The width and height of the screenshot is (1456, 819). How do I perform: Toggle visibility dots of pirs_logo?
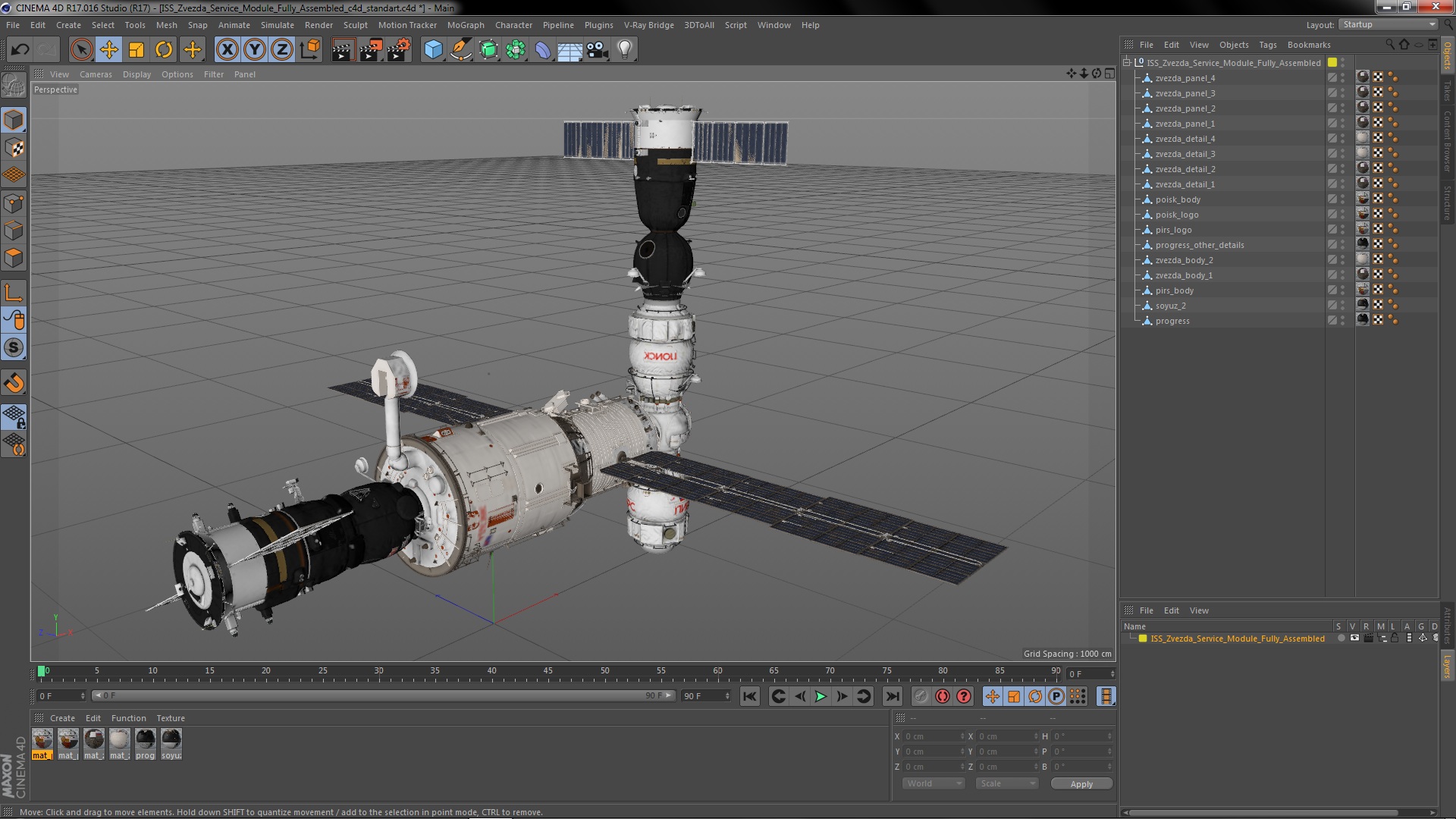pyautogui.click(x=1342, y=230)
